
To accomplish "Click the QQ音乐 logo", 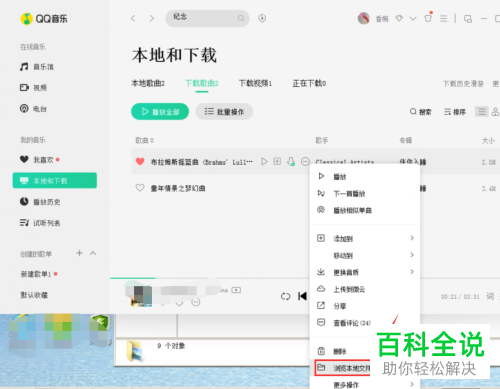I will tap(44, 19).
